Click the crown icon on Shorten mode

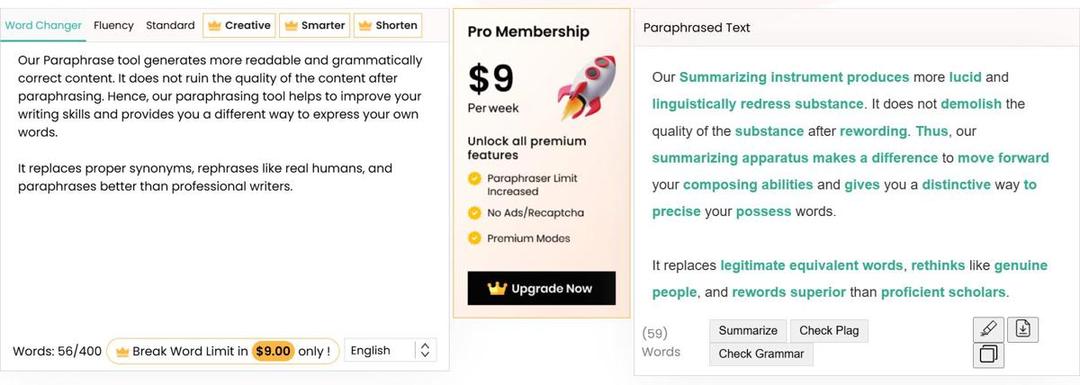point(365,25)
